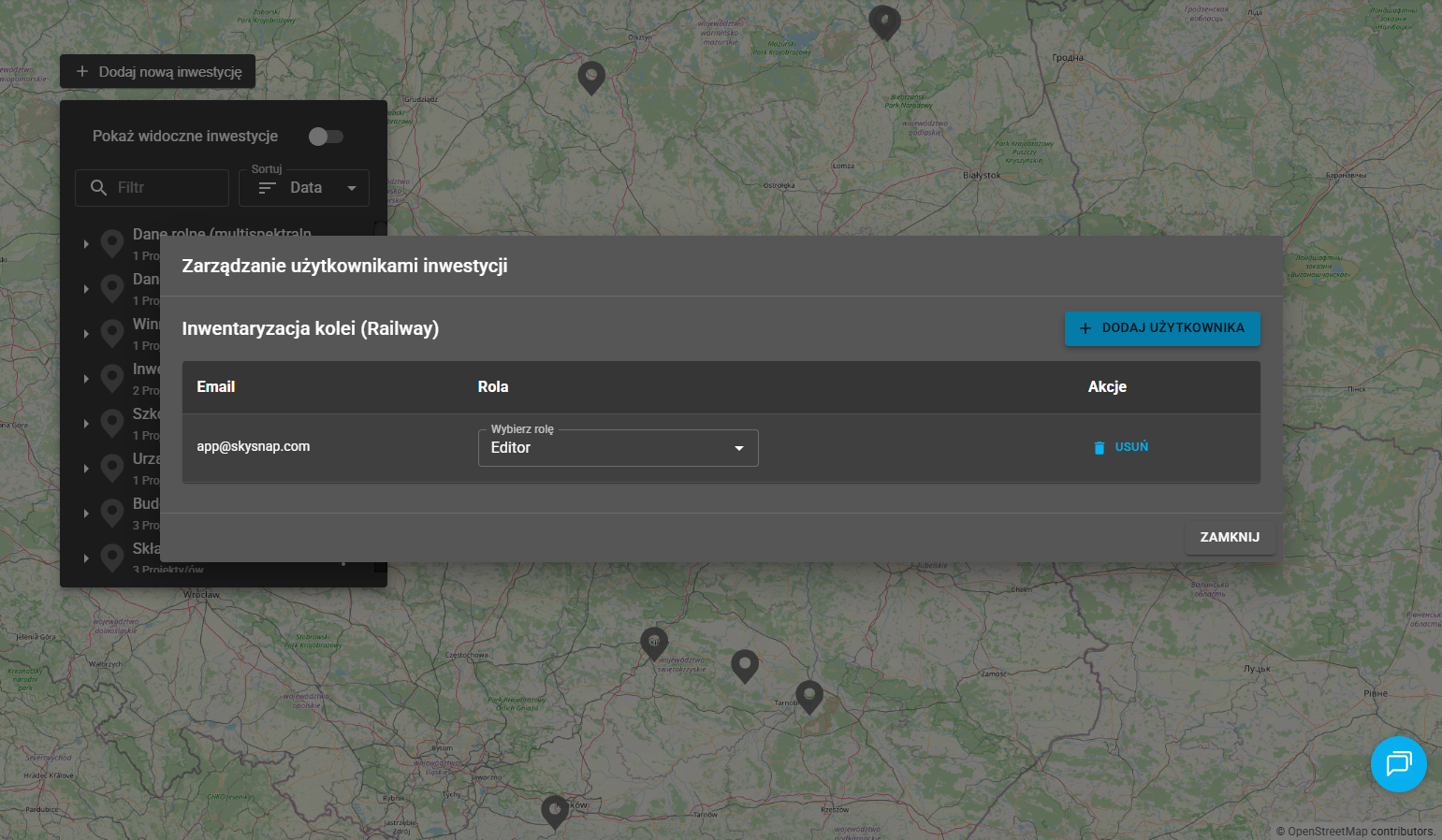Image resolution: width=1442 pixels, height=840 pixels.
Task: Open the Wybierz rolę dropdown showing Editor
Action: [x=618, y=448]
